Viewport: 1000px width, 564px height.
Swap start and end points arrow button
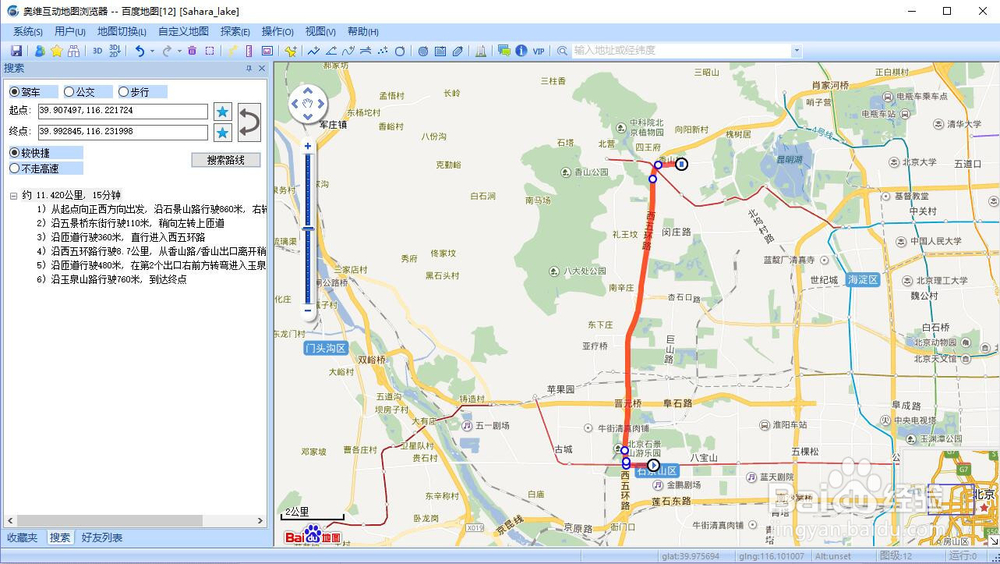(x=249, y=122)
